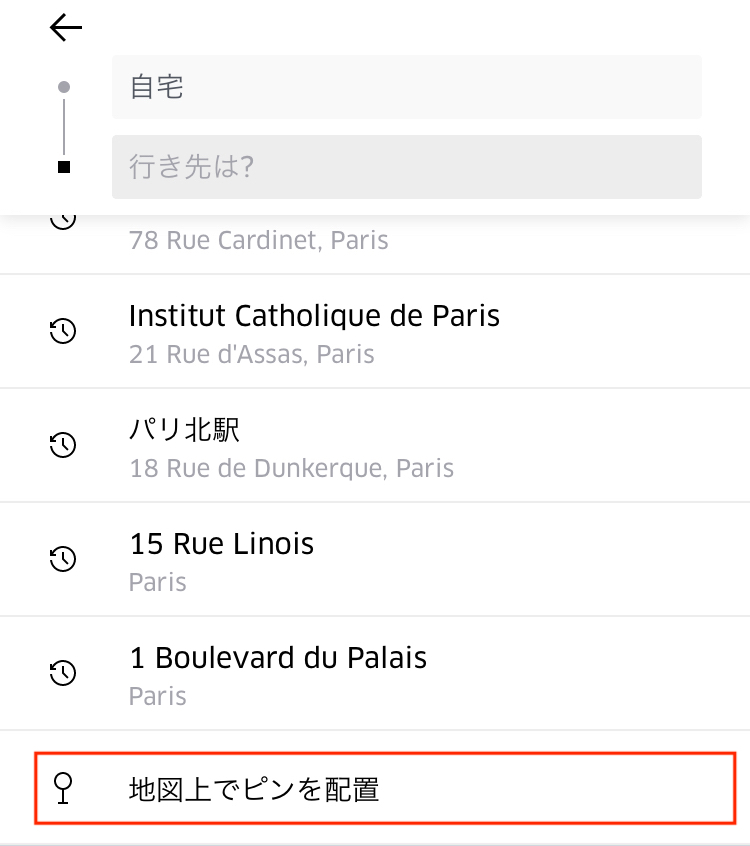Tap history icon beside パリ北駅
This screenshot has height=846, width=750.
tap(63, 445)
